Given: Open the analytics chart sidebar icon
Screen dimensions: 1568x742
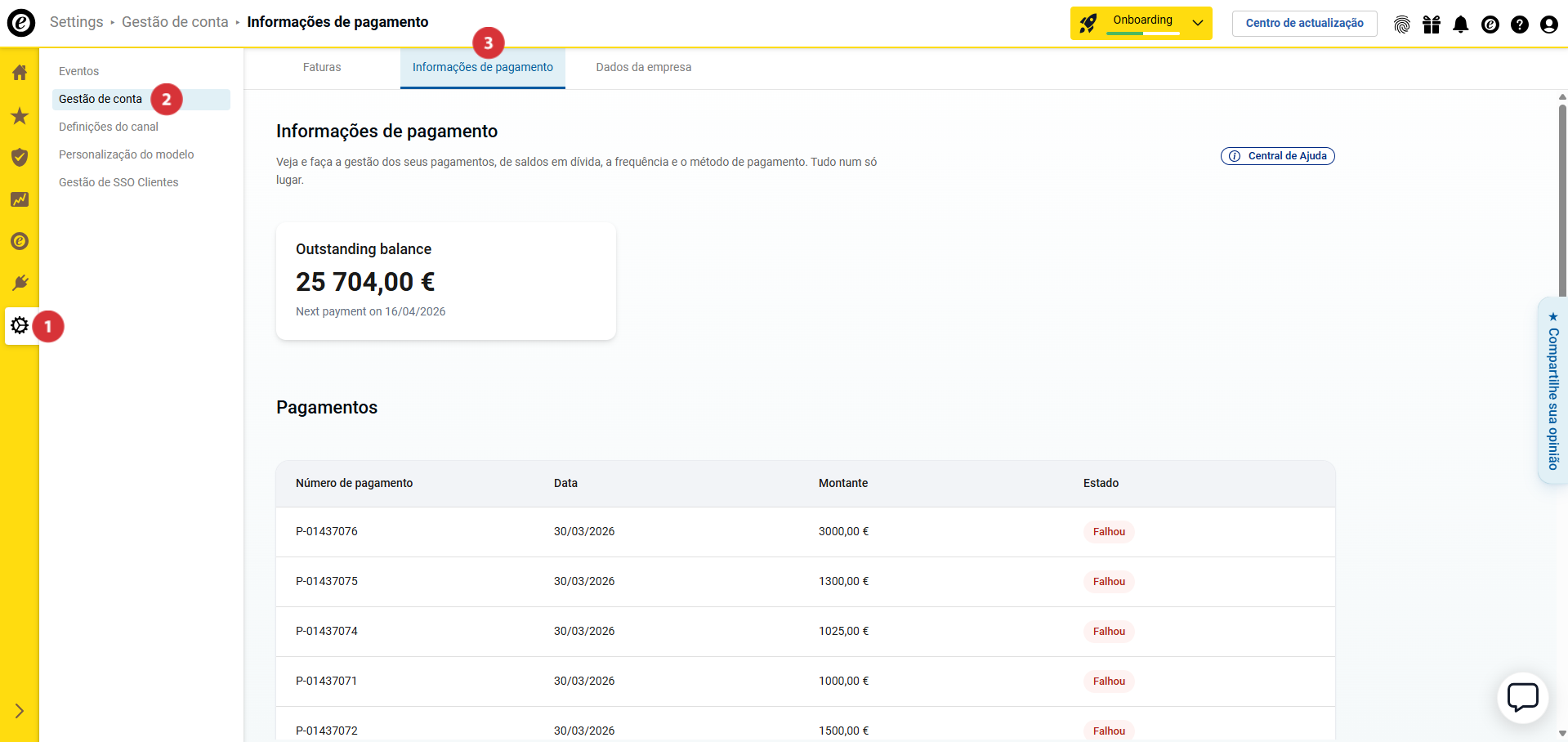Looking at the screenshot, I should click(x=20, y=199).
